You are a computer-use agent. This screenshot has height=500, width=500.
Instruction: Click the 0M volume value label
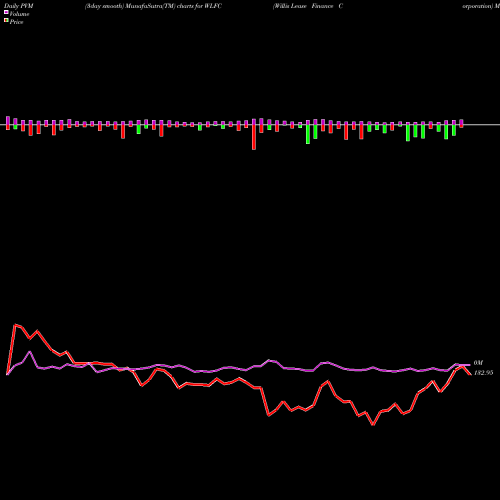pyautogui.click(x=478, y=363)
